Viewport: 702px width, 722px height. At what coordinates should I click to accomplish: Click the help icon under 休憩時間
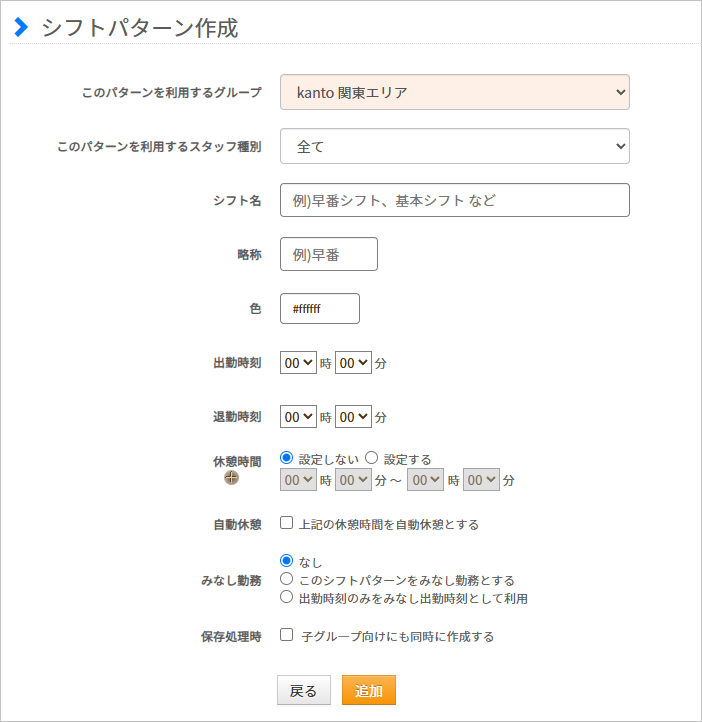[x=231, y=478]
